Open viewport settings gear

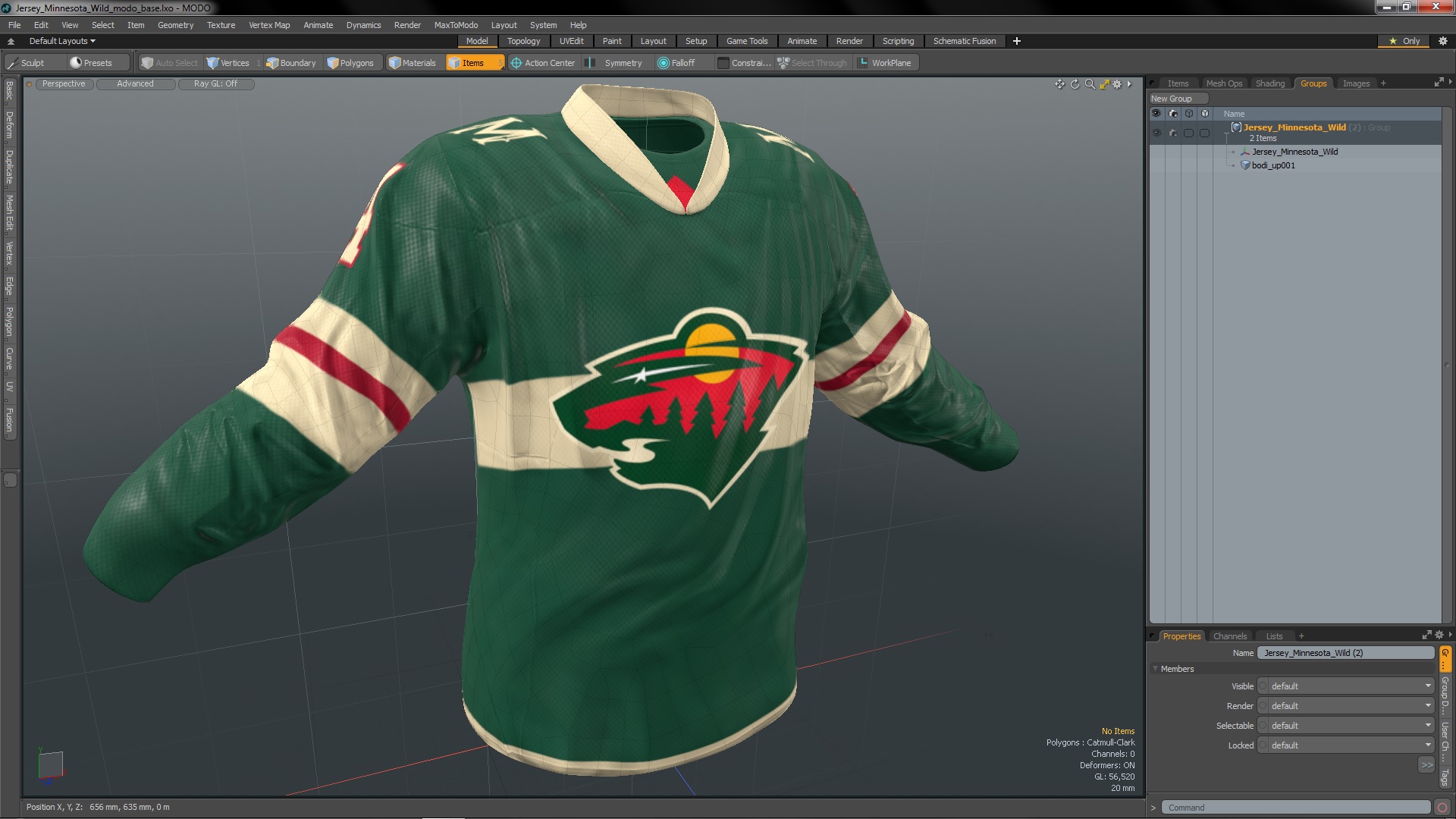pyautogui.click(x=1117, y=84)
